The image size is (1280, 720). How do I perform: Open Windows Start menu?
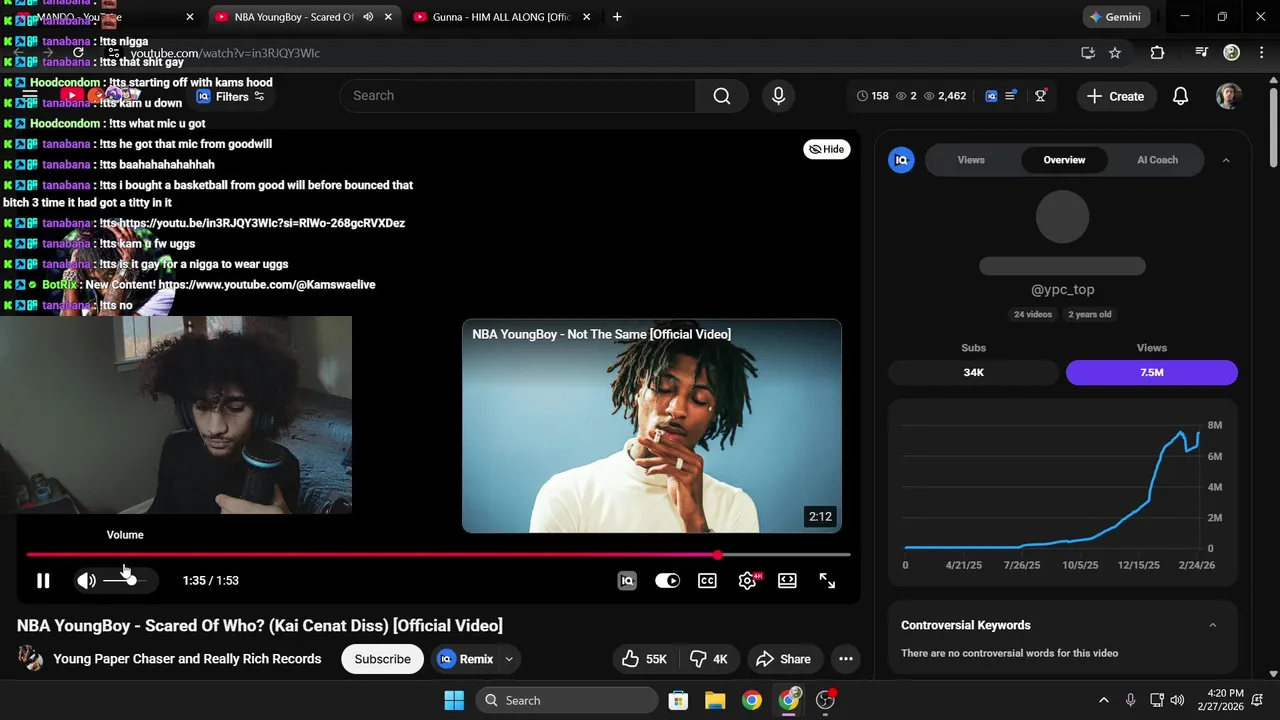454,700
